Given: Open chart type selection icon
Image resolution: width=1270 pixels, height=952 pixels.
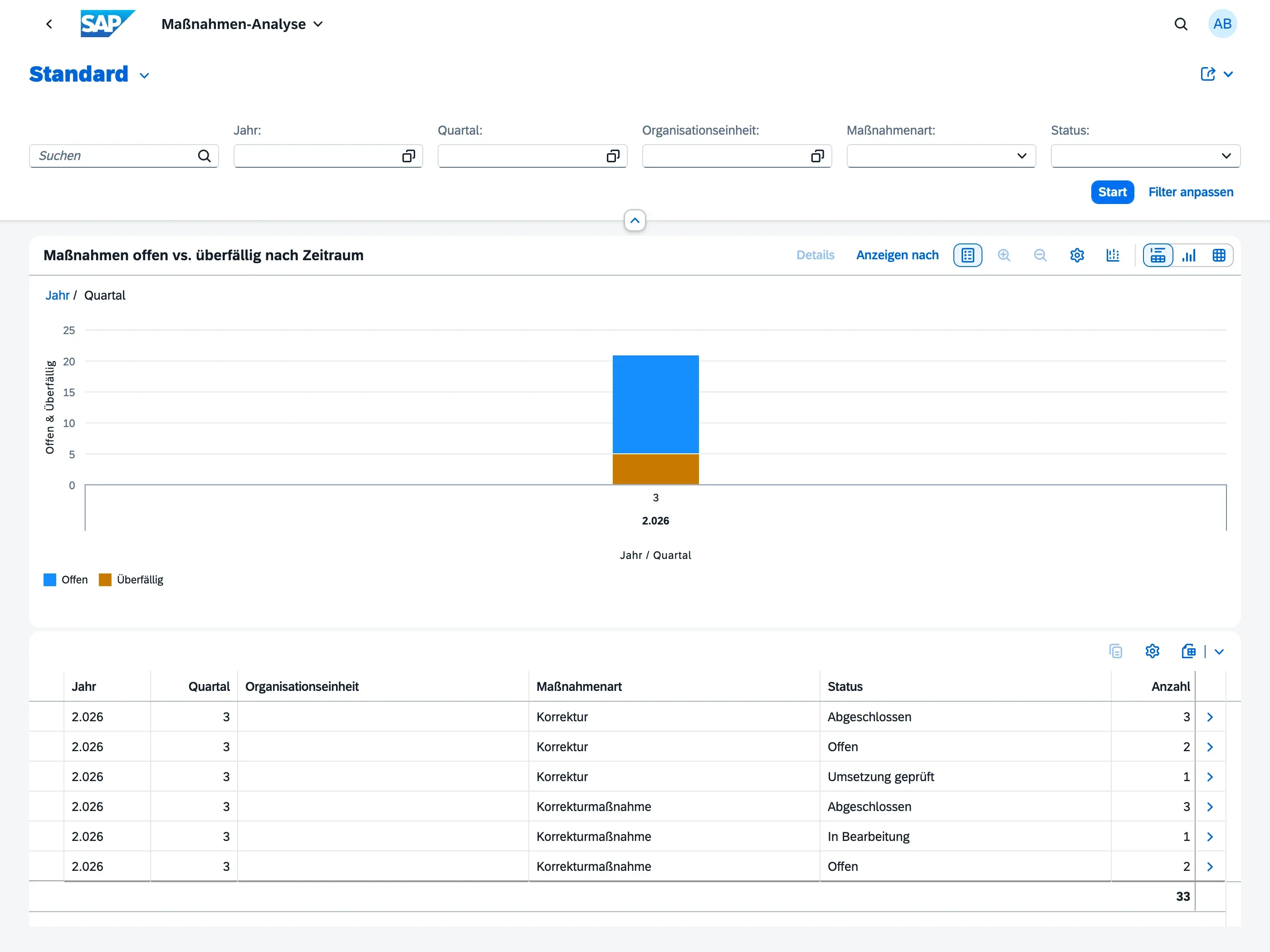Looking at the screenshot, I should [1113, 255].
